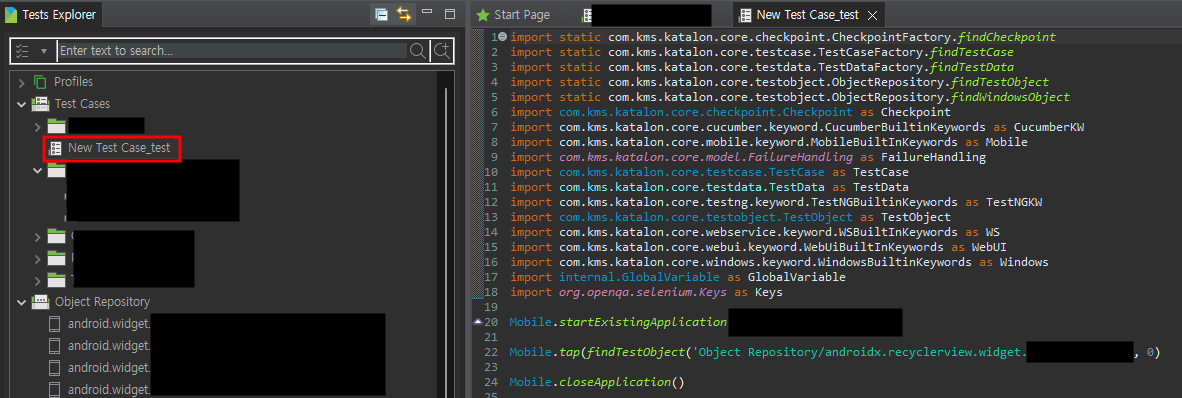
Task: Click the 'Enter text to search...' field
Action: tap(232, 51)
